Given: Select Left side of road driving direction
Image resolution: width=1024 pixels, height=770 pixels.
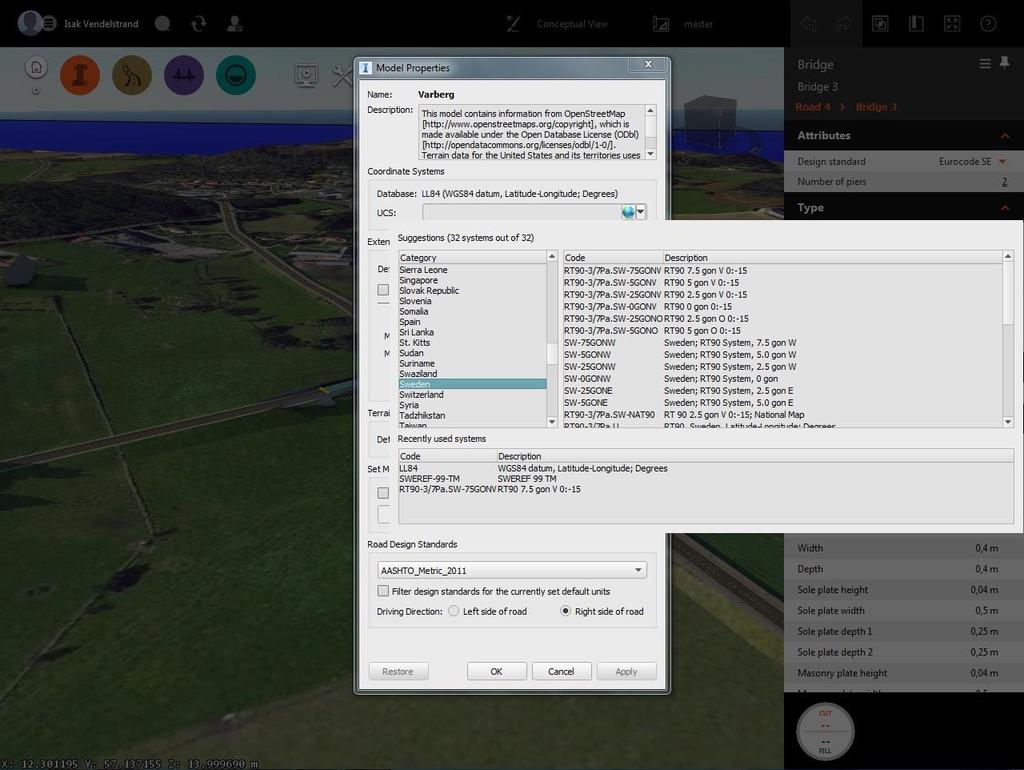Looking at the screenshot, I should (x=453, y=611).
